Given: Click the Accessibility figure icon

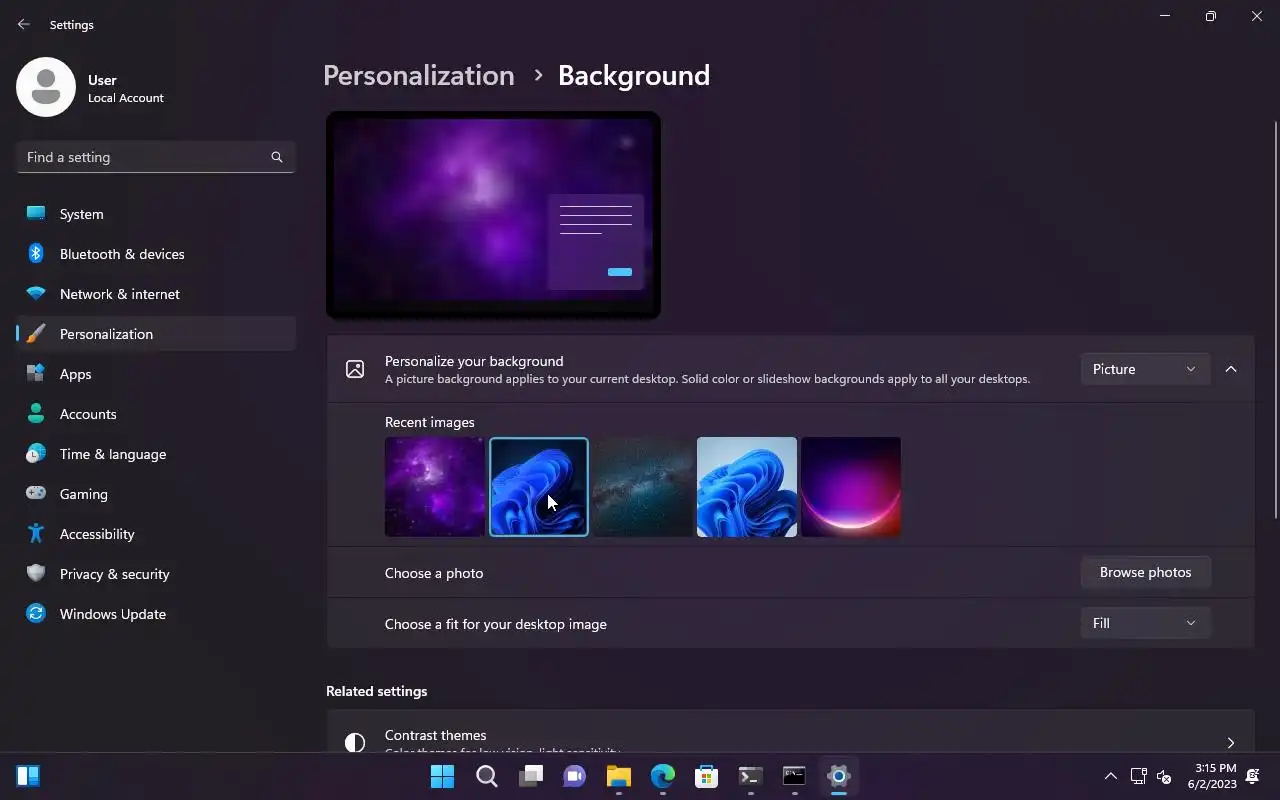Looking at the screenshot, I should 36,534.
